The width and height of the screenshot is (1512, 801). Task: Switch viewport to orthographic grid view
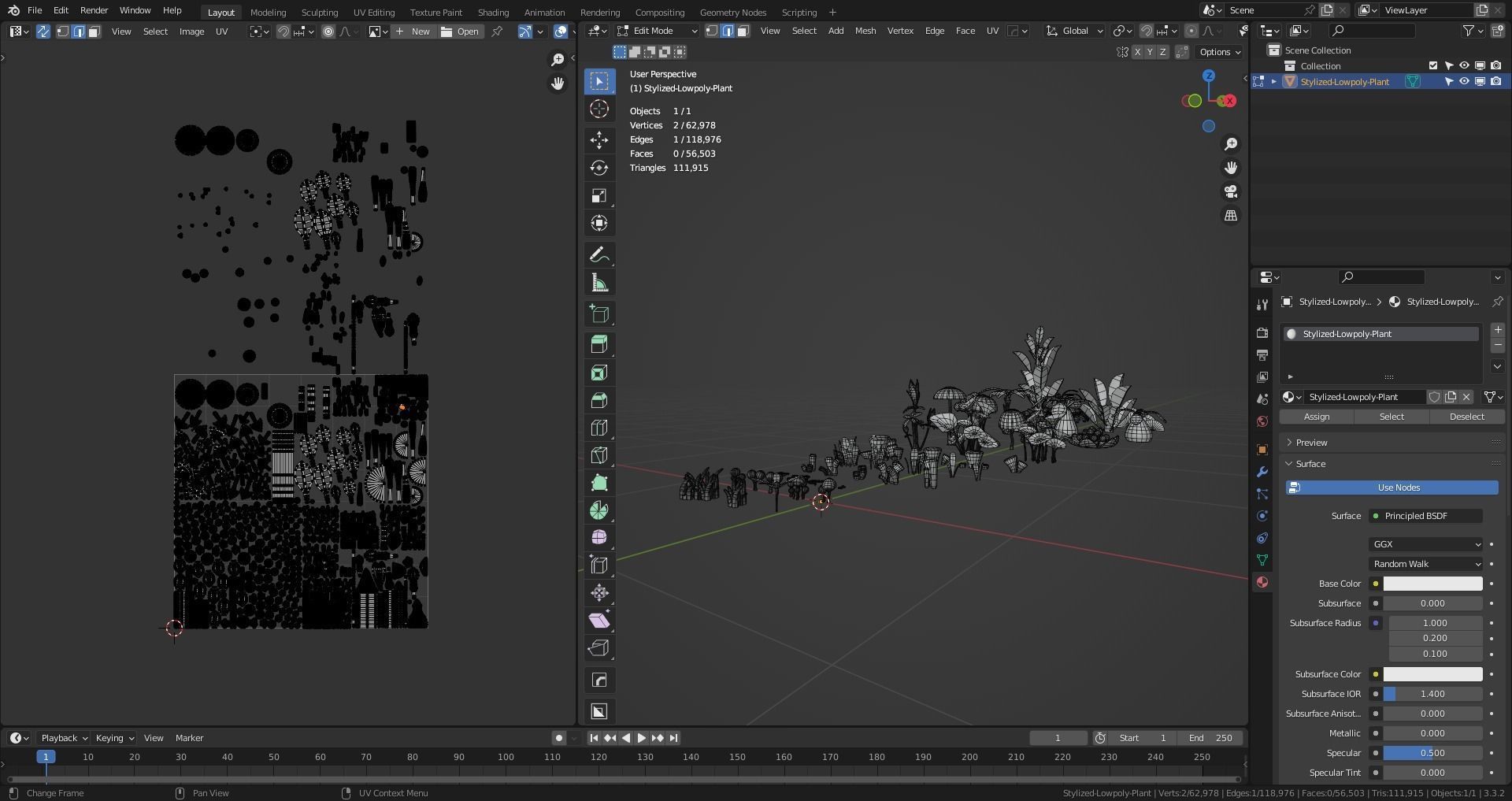tap(1230, 215)
